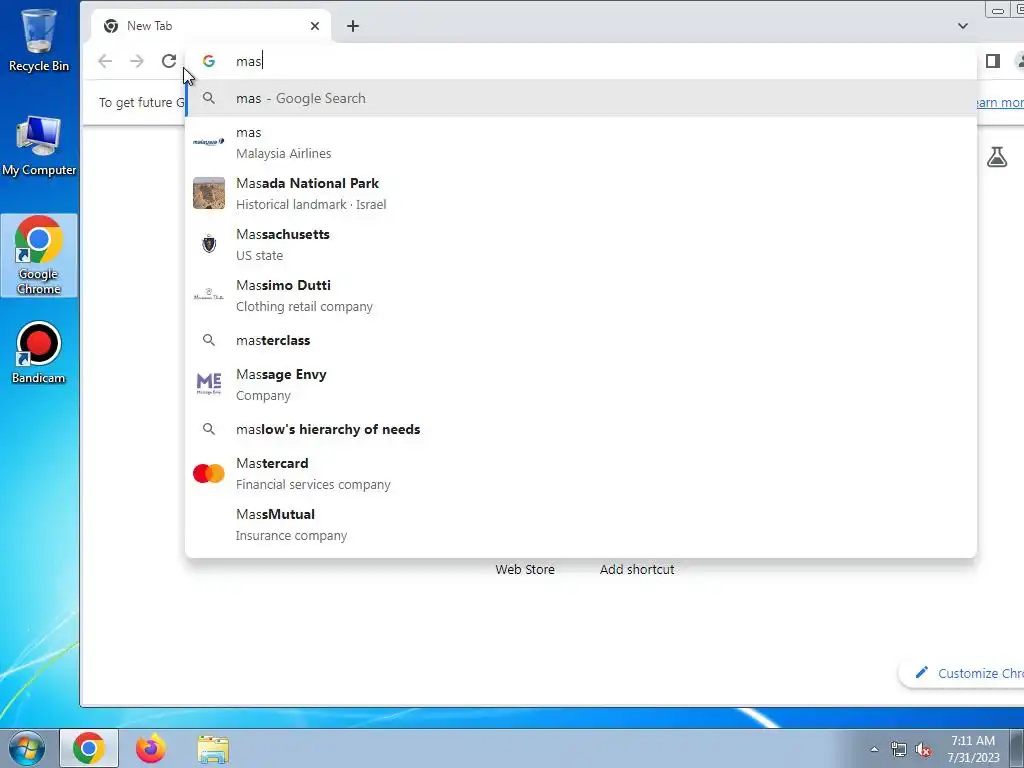Click Add shortcut

tap(637, 569)
